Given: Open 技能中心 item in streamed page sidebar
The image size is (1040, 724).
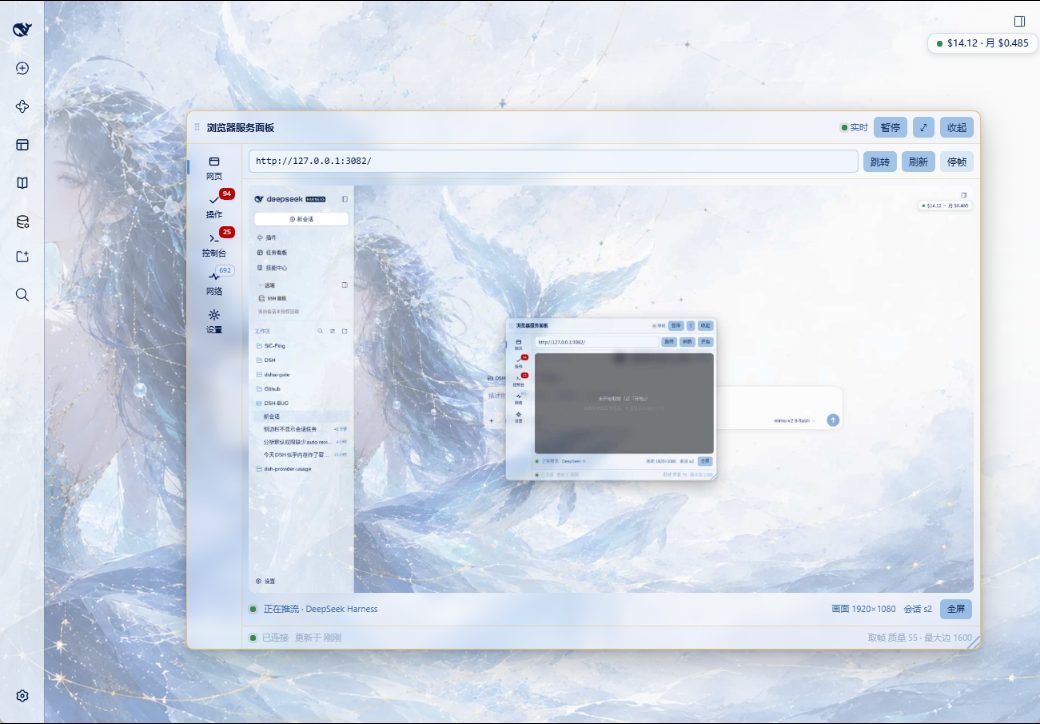Looking at the screenshot, I should click(x=272, y=268).
